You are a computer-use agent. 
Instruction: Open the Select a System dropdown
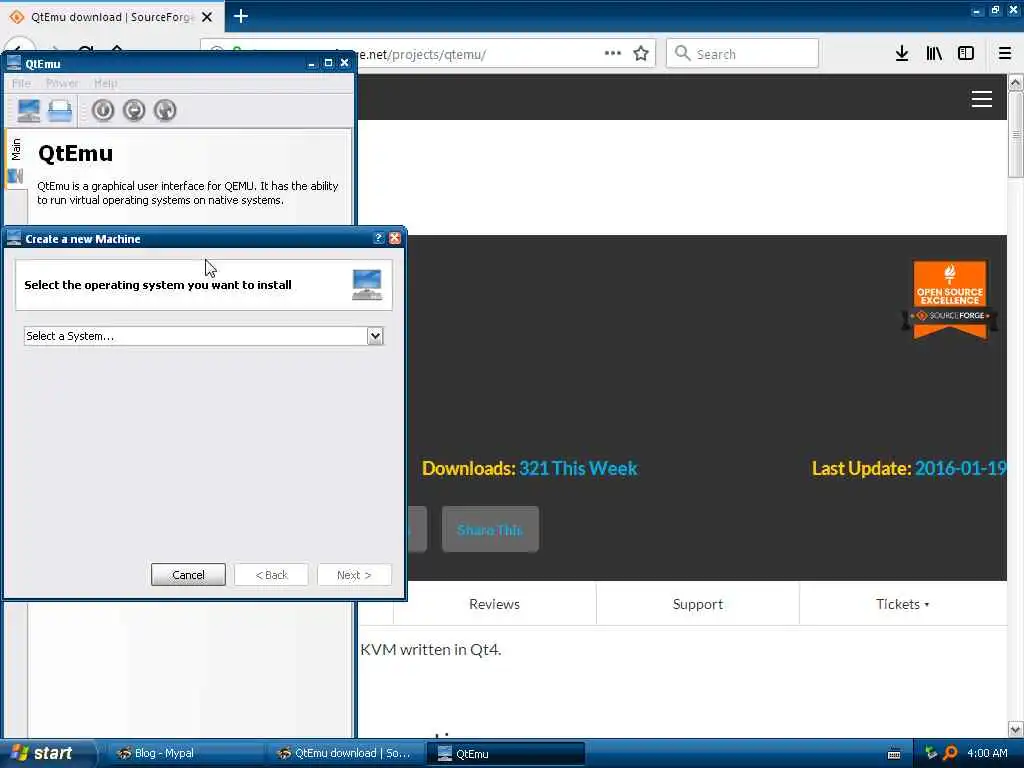375,336
